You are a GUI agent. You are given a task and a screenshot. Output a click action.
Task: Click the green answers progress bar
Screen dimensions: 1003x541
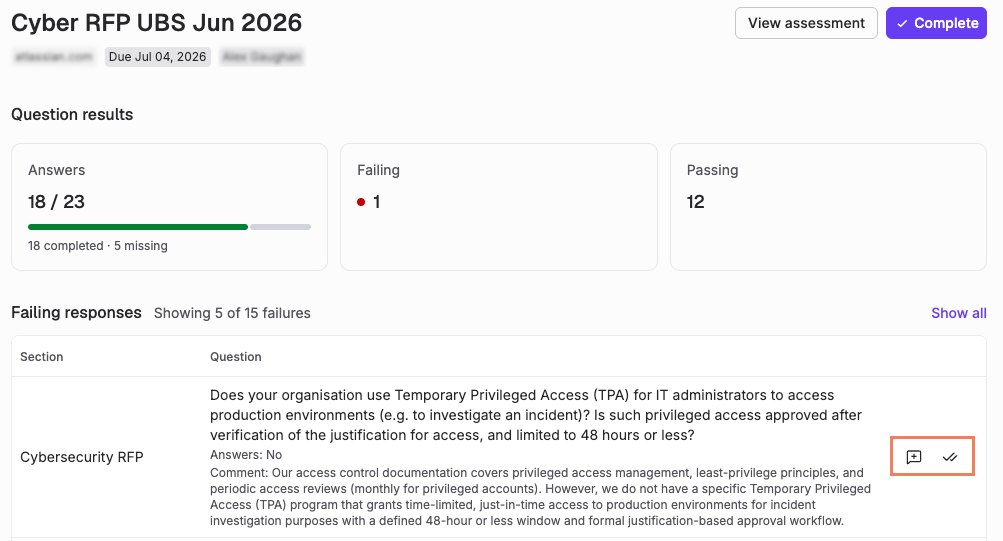pos(138,227)
